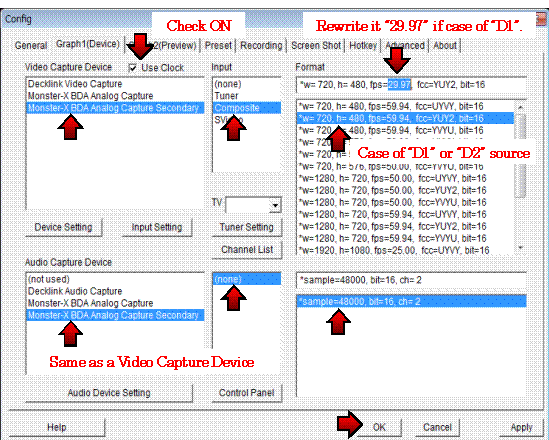This screenshot has width=549, height=440.
Task: Click the video Format text field
Action: (411, 85)
